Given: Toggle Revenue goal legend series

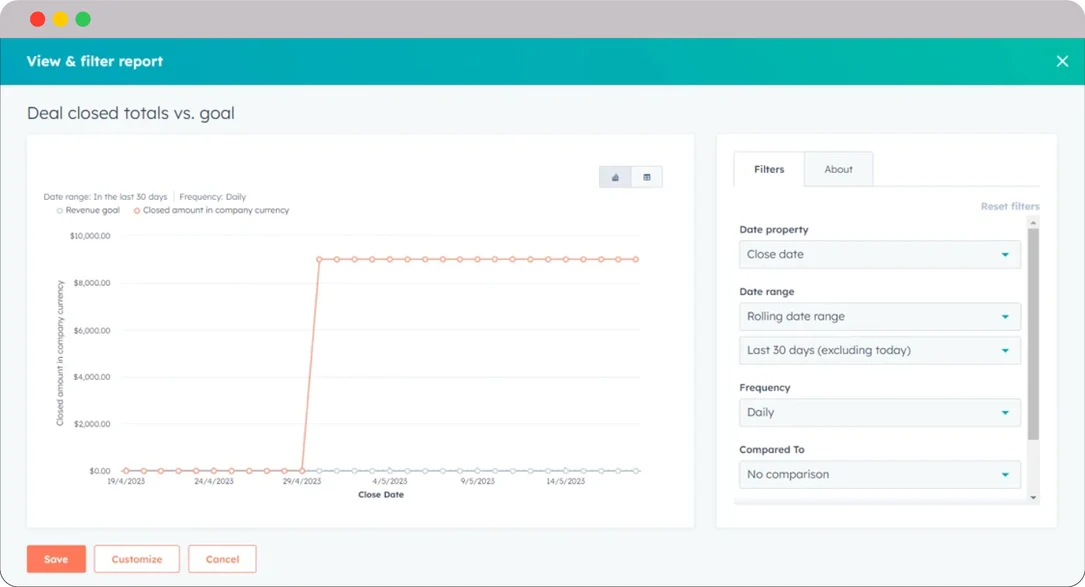Looking at the screenshot, I should tap(88, 210).
